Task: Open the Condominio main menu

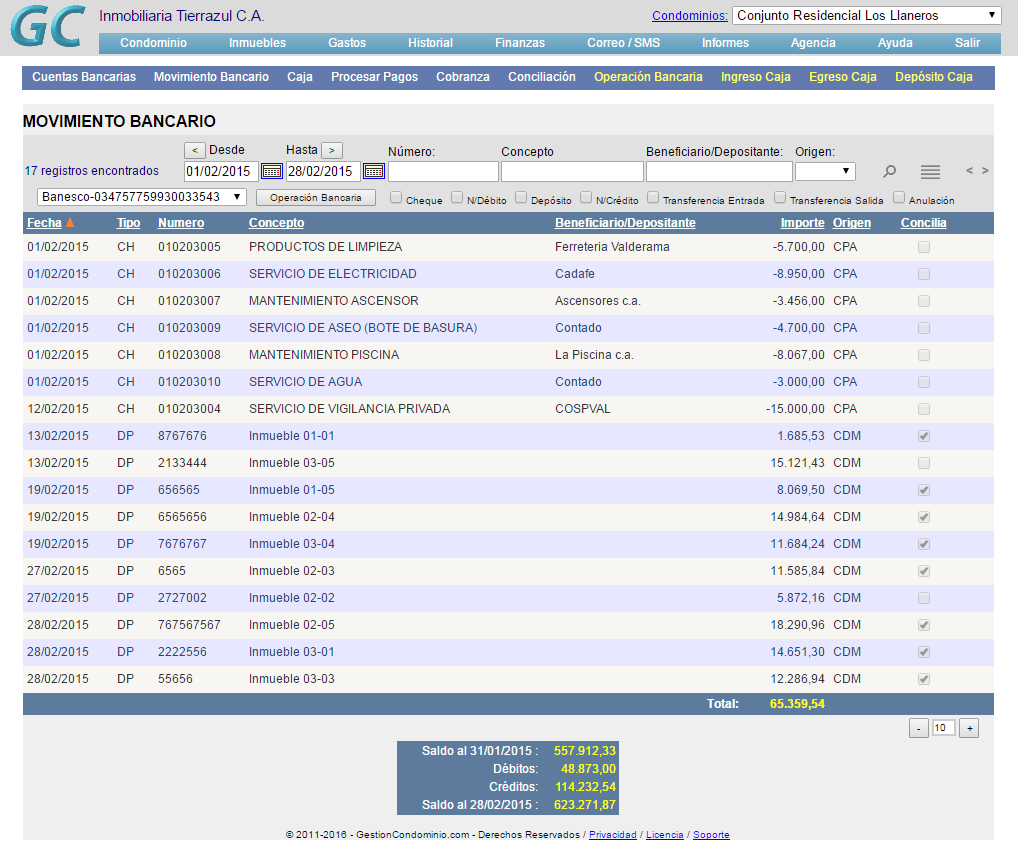Action: click(x=153, y=43)
